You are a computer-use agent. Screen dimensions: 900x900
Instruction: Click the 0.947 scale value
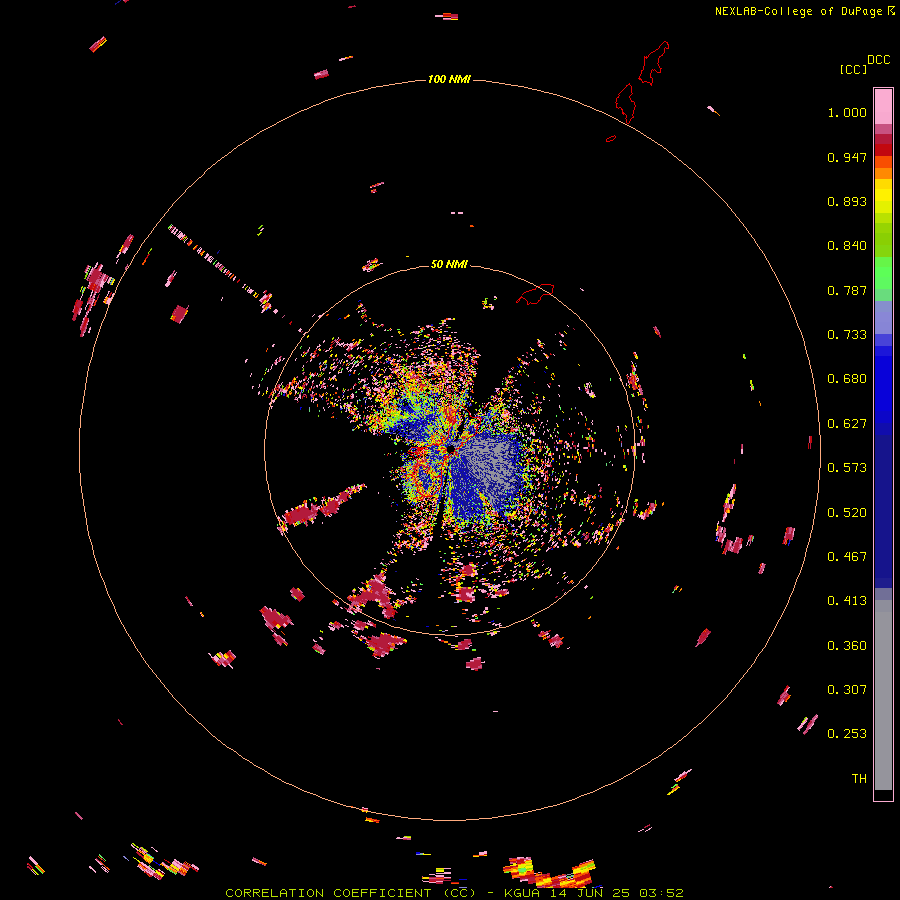847,157
